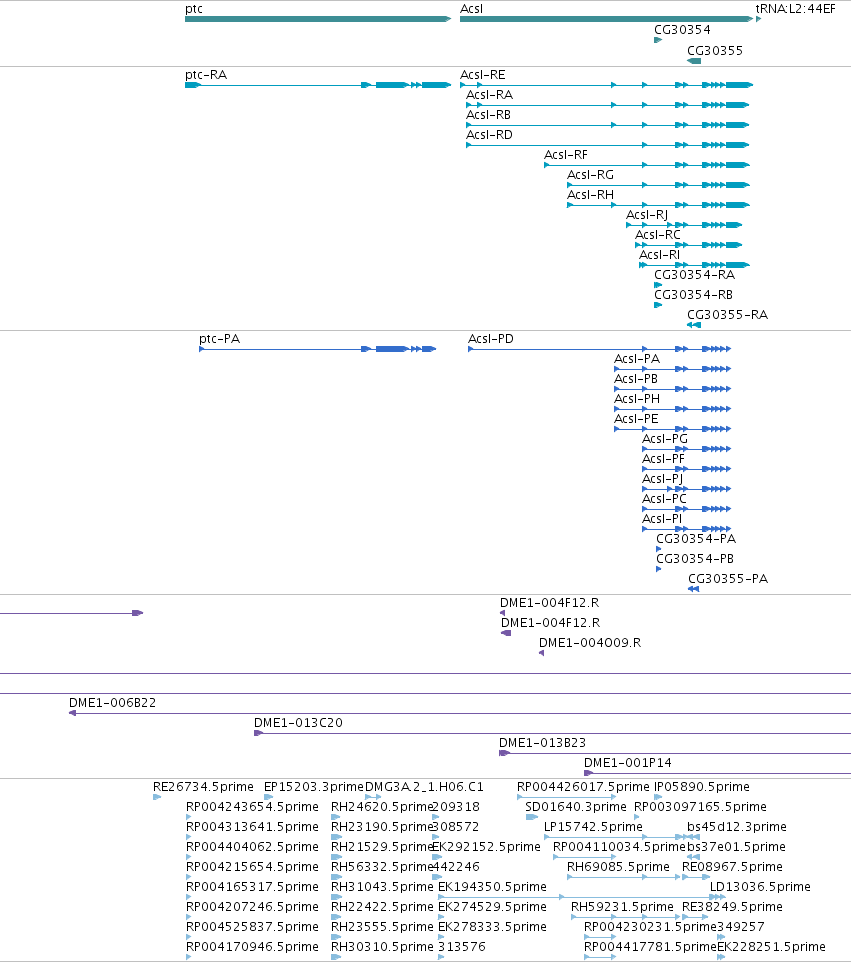Select the RP004417781.5prime EST label
The width and height of the screenshot is (851, 962).
pyautogui.click(x=650, y=947)
